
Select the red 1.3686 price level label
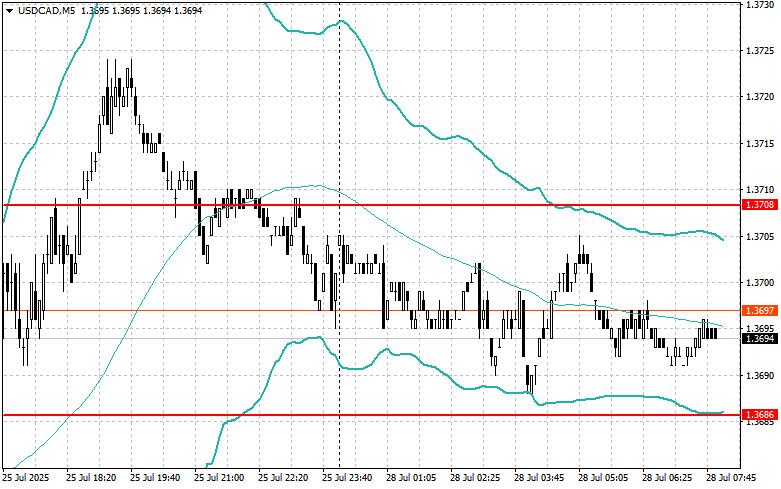[x=760, y=415]
